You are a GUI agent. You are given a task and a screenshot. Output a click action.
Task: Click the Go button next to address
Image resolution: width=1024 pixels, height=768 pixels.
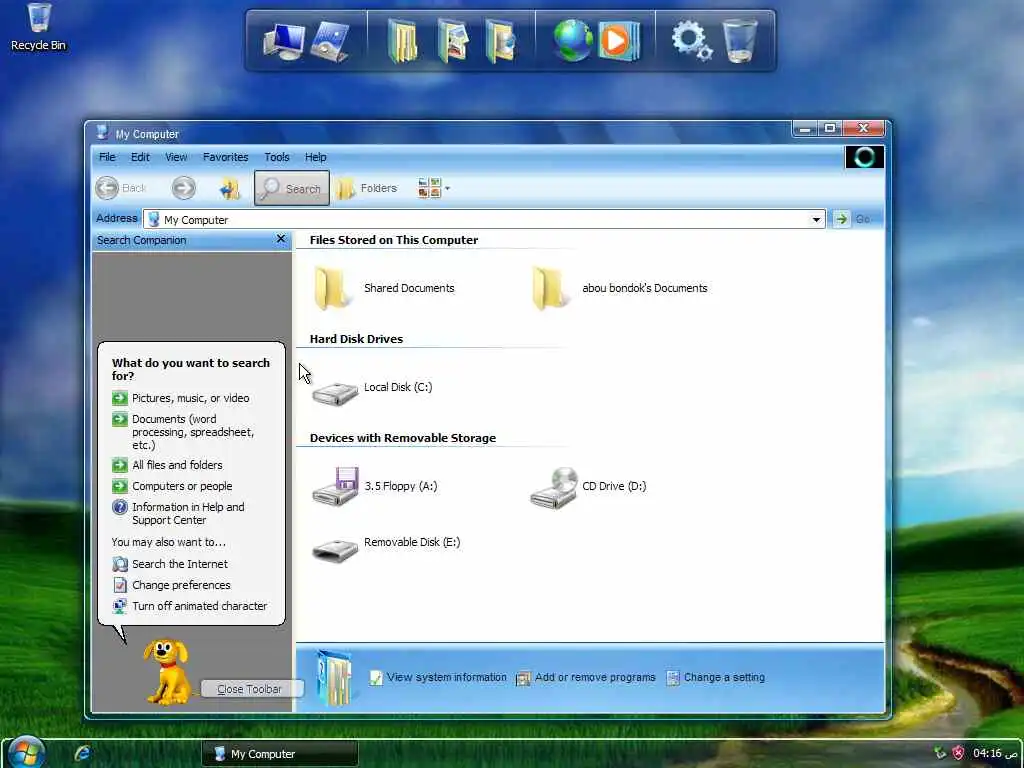(x=852, y=219)
